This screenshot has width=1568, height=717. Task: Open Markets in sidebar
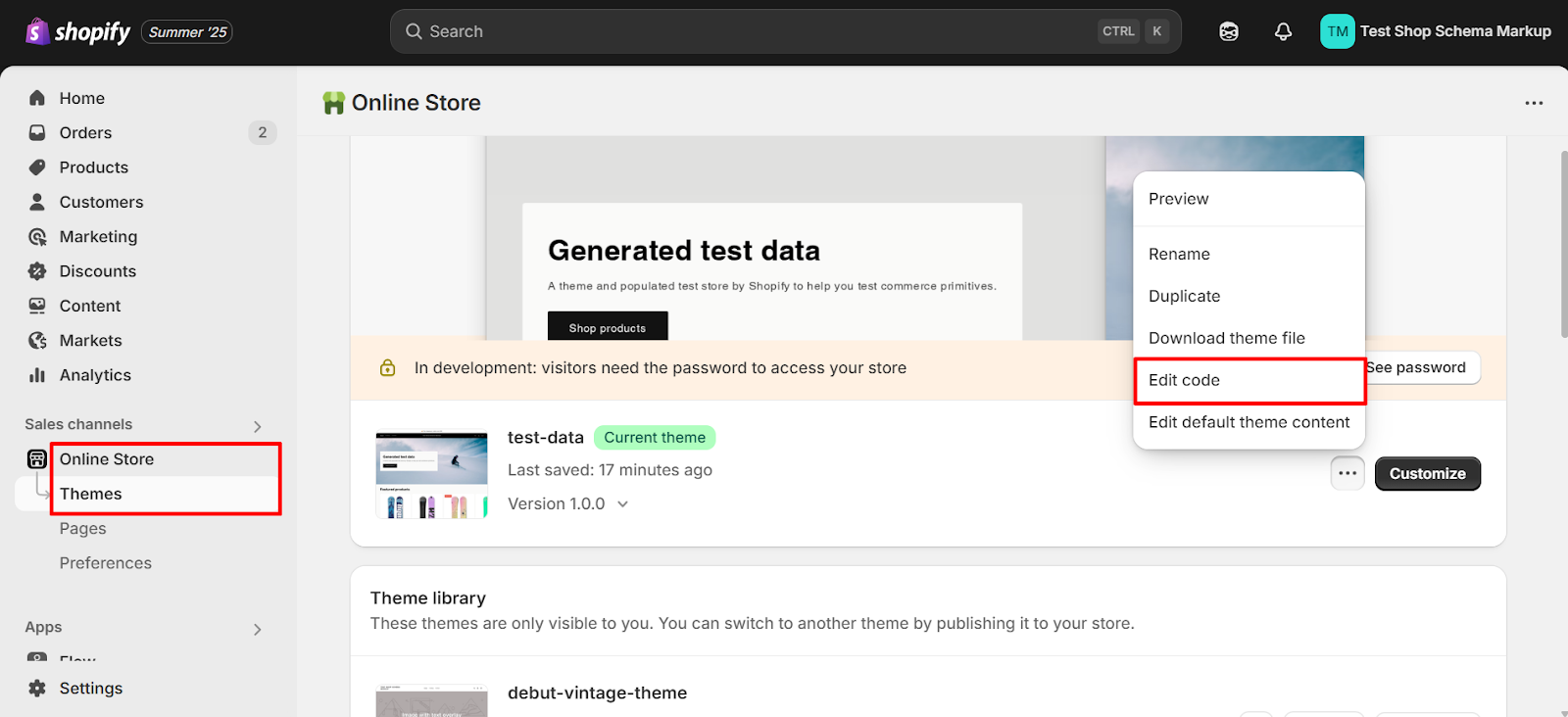(x=90, y=341)
